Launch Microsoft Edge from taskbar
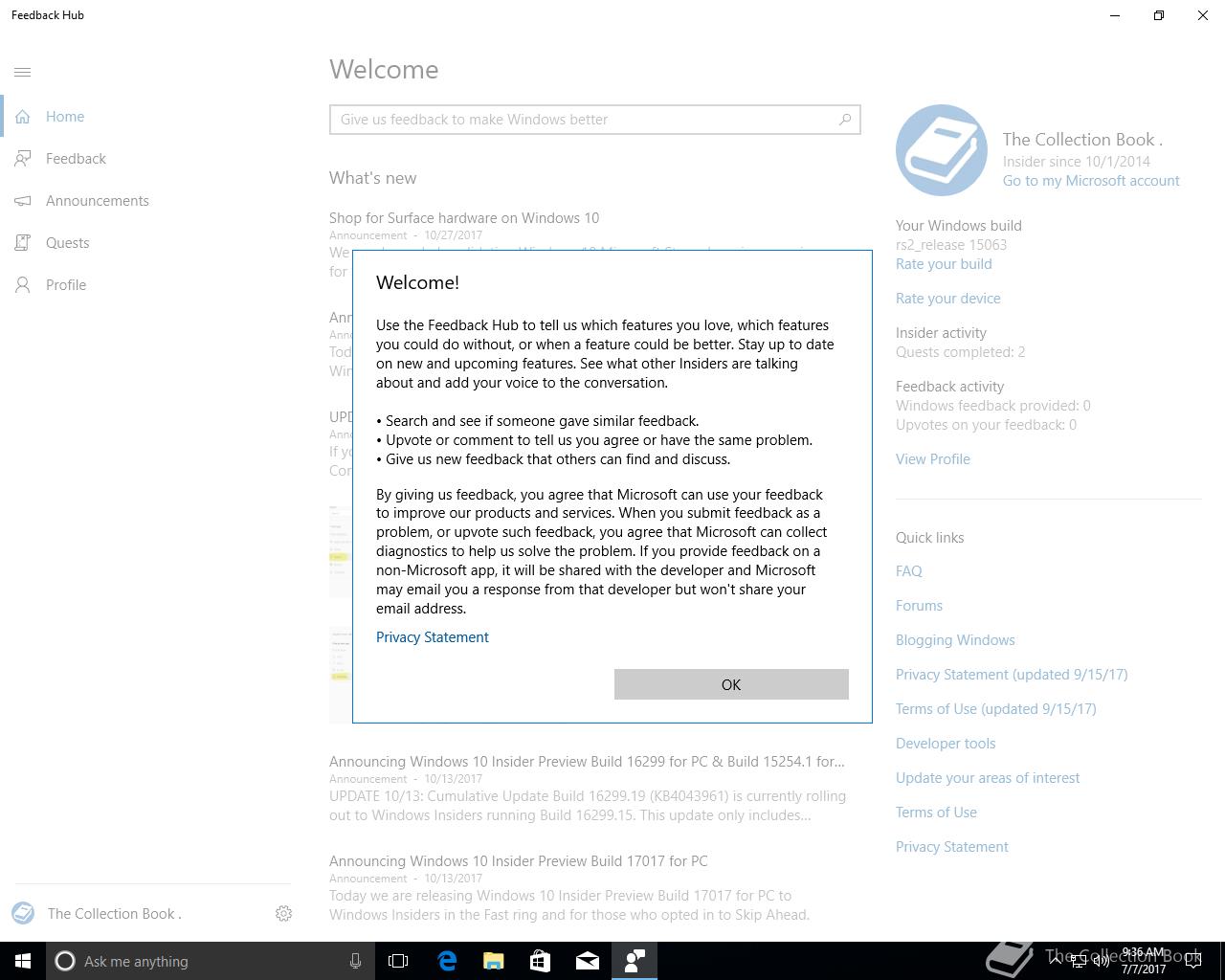This screenshot has width=1225, height=980. coord(447,961)
